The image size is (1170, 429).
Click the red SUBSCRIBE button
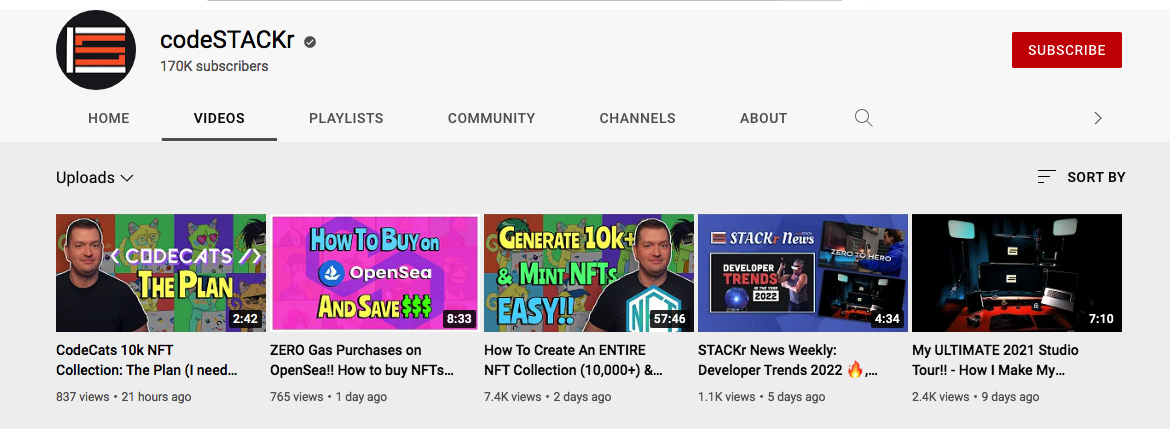[1066, 50]
